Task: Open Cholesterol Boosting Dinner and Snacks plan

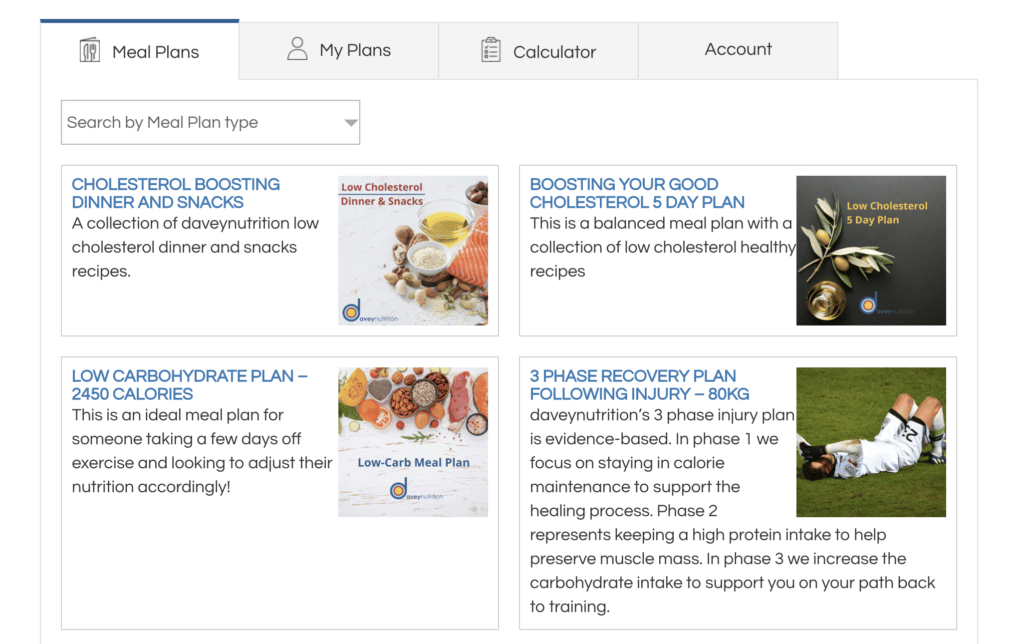Action: tap(176, 193)
